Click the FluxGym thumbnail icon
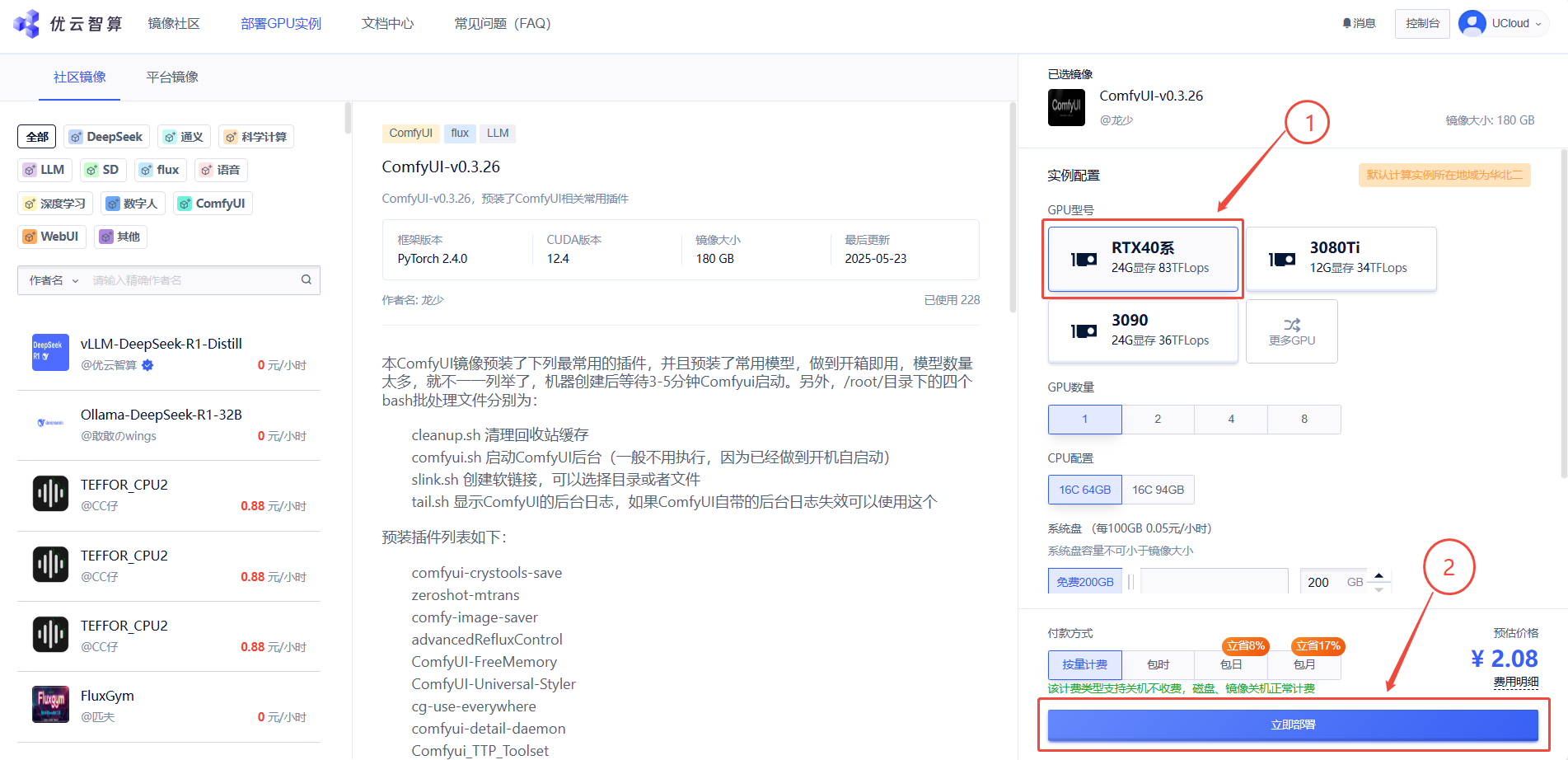The image size is (1568, 760). pos(50,704)
